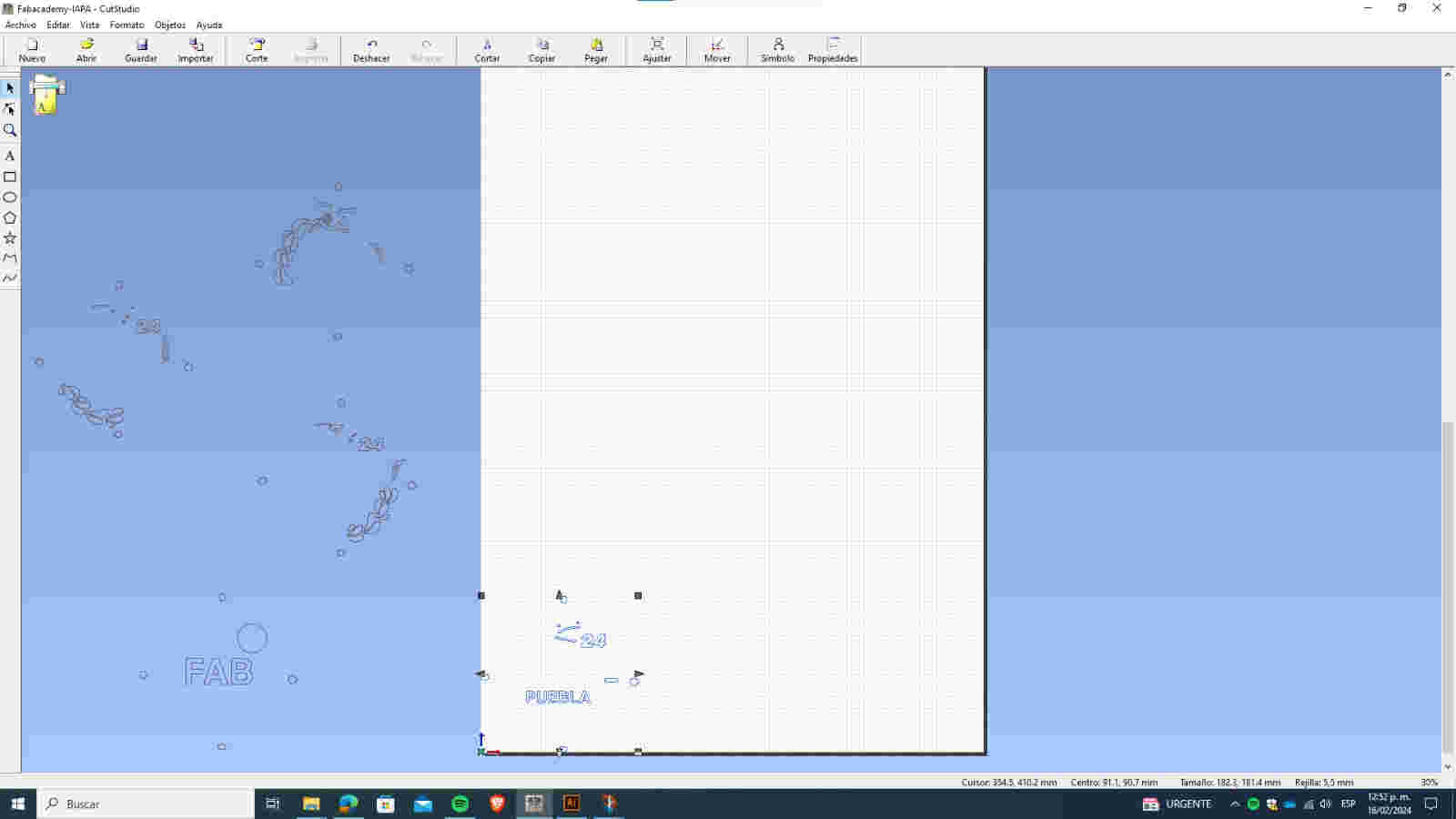Select the rectangle drawing tool

[10, 177]
